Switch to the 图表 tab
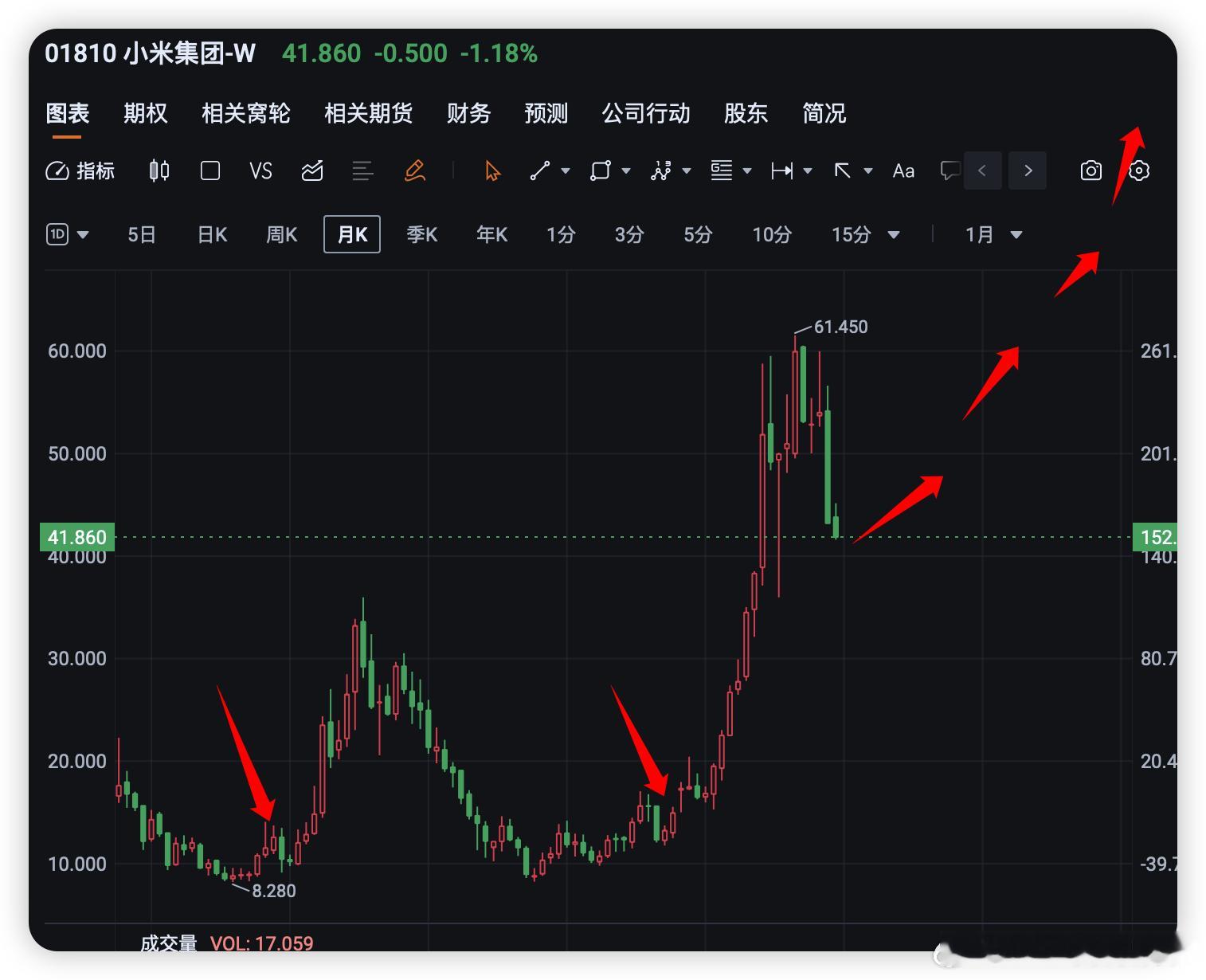Viewport: 1206px width, 980px height. pos(68,113)
